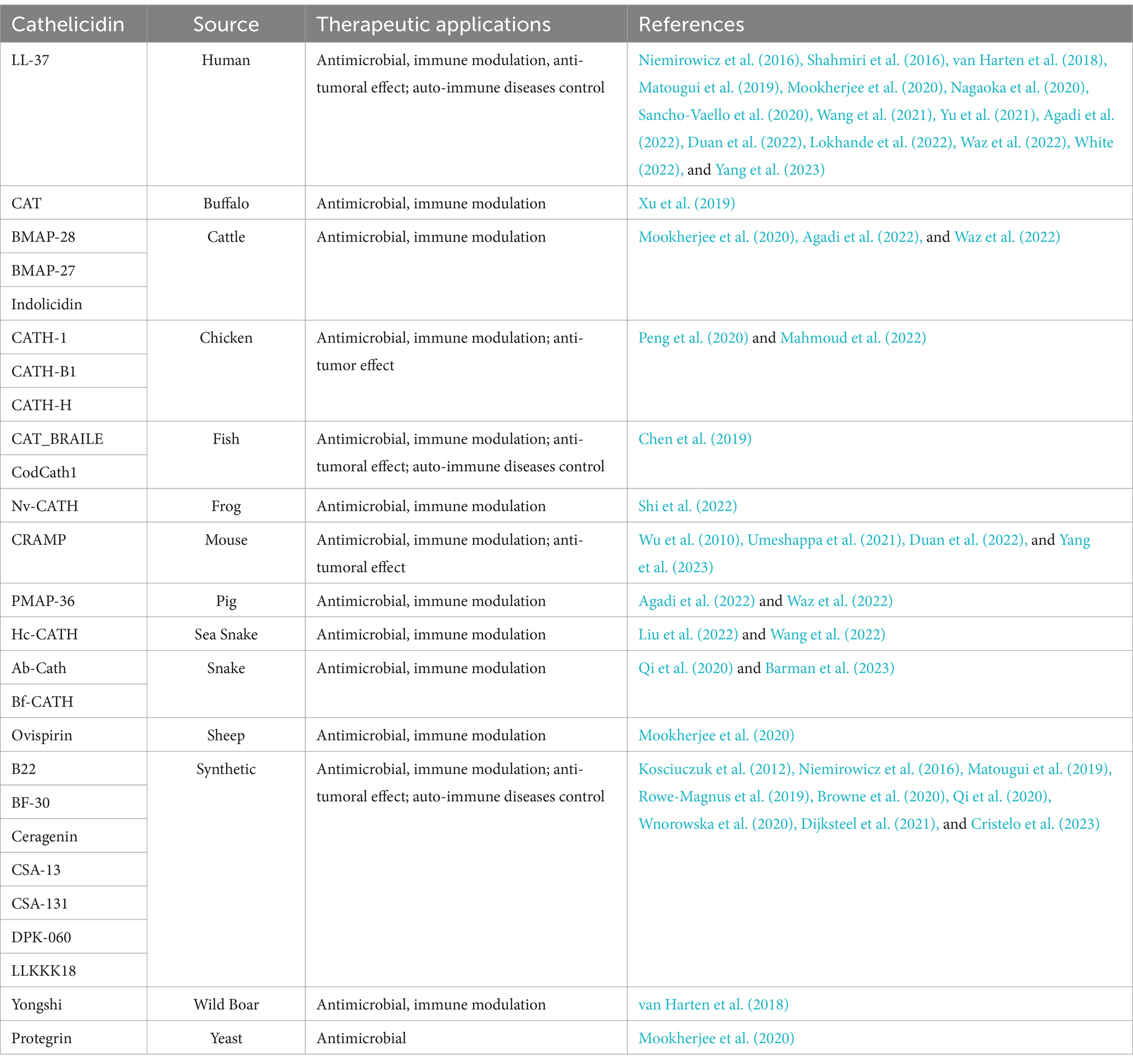Select the Buffalo source cell
Viewport: 1133px width, 1064px height.
(x=226, y=203)
